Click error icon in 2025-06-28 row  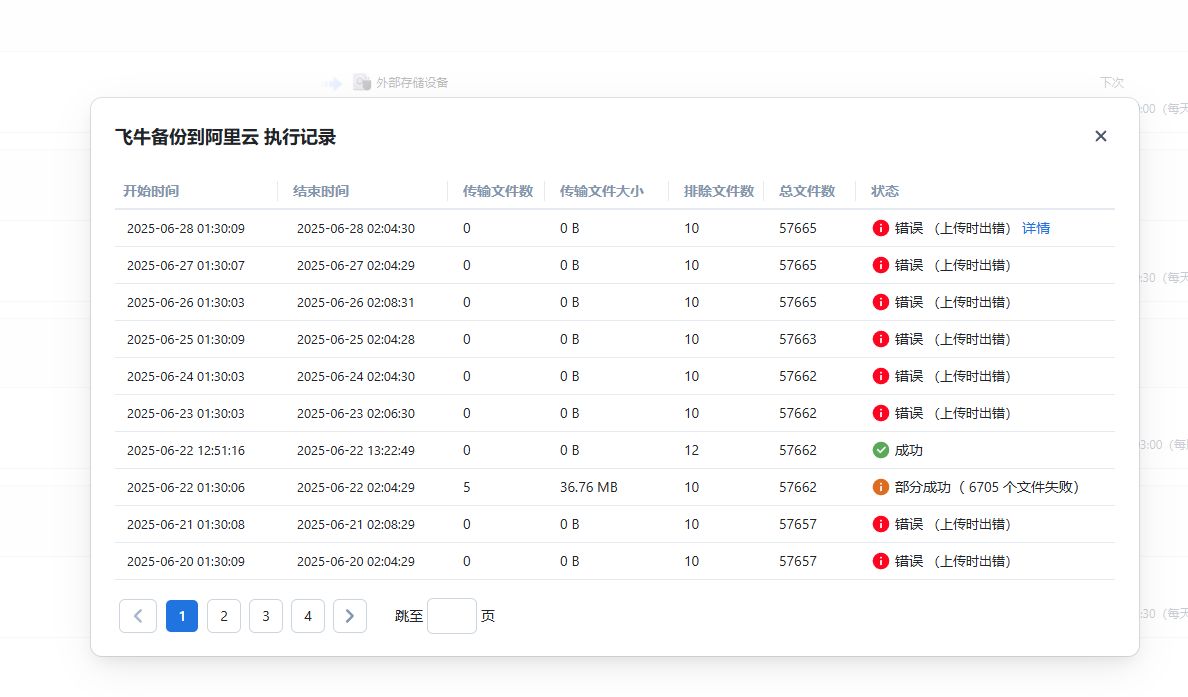click(x=880, y=228)
